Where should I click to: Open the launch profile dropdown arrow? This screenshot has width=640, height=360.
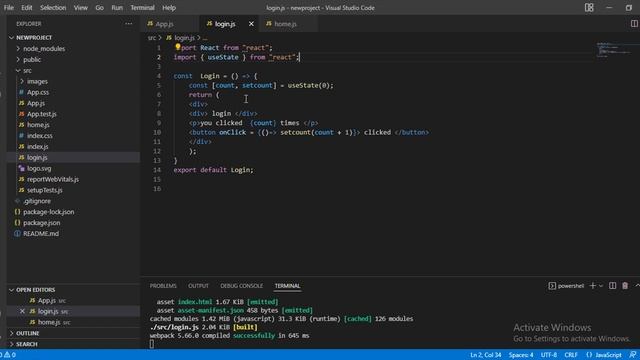[601, 286]
